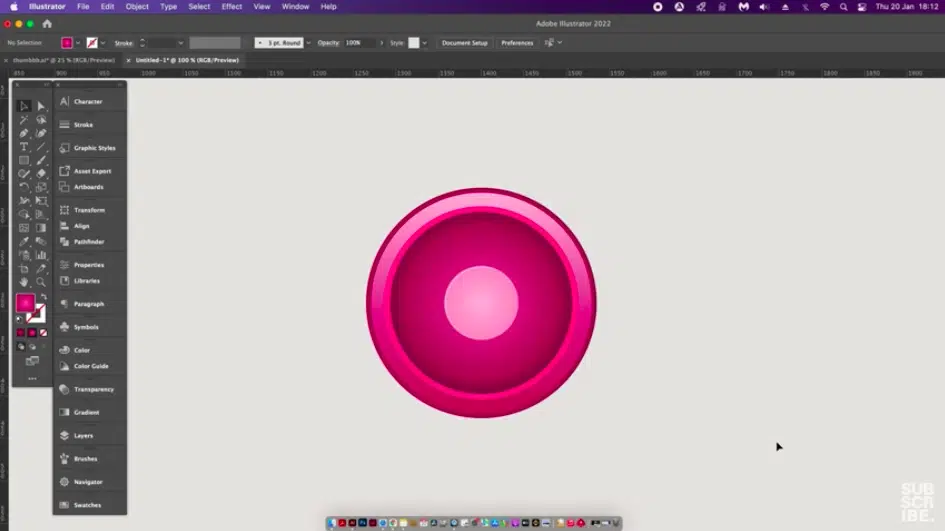The width and height of the screenshot is (945, 531).
Task: Open the Window menu
Action: coord(295,7)
